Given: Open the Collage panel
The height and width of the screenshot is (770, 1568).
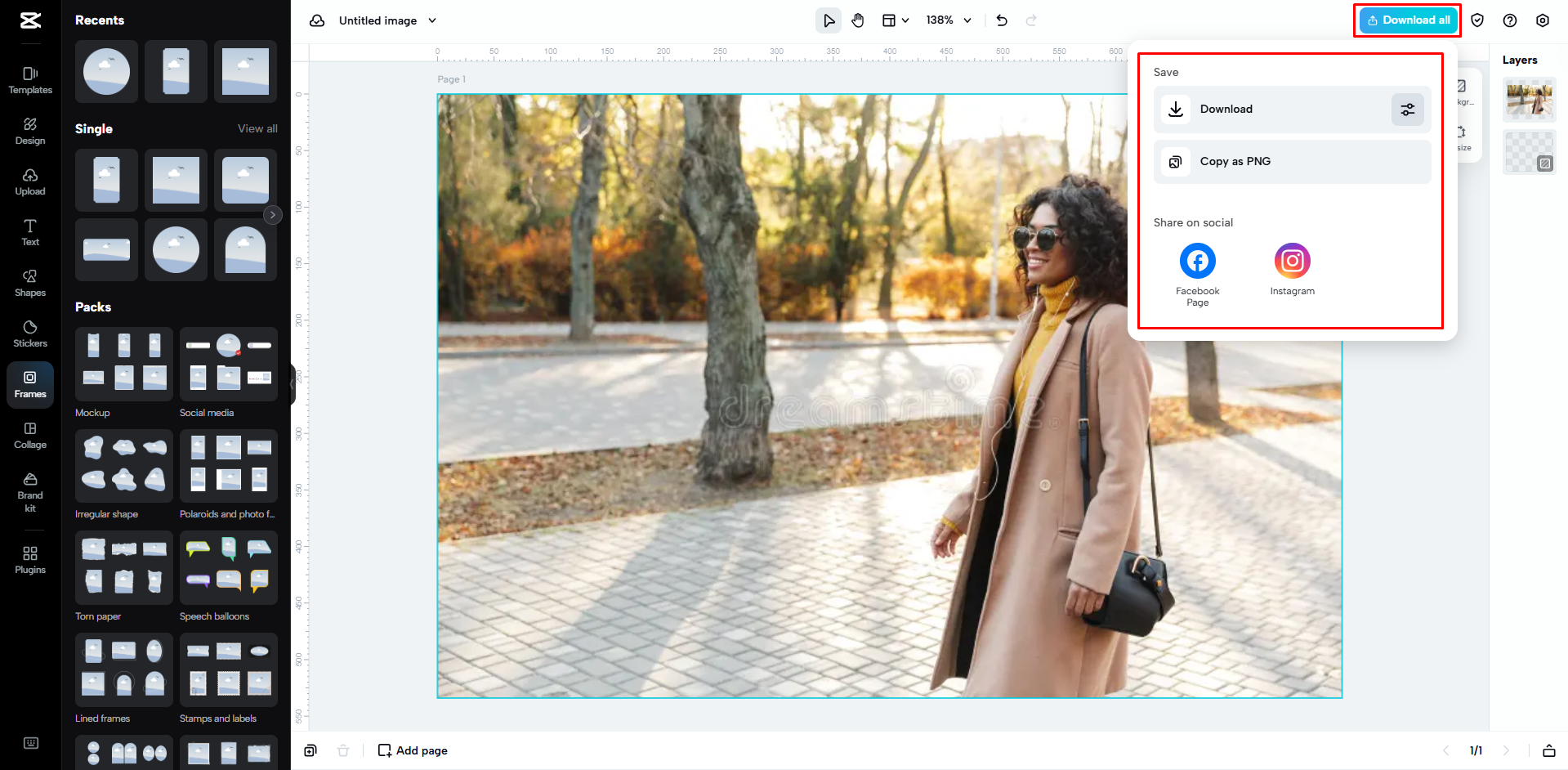Looking at the screenshot, I should (x=30, y=435).
